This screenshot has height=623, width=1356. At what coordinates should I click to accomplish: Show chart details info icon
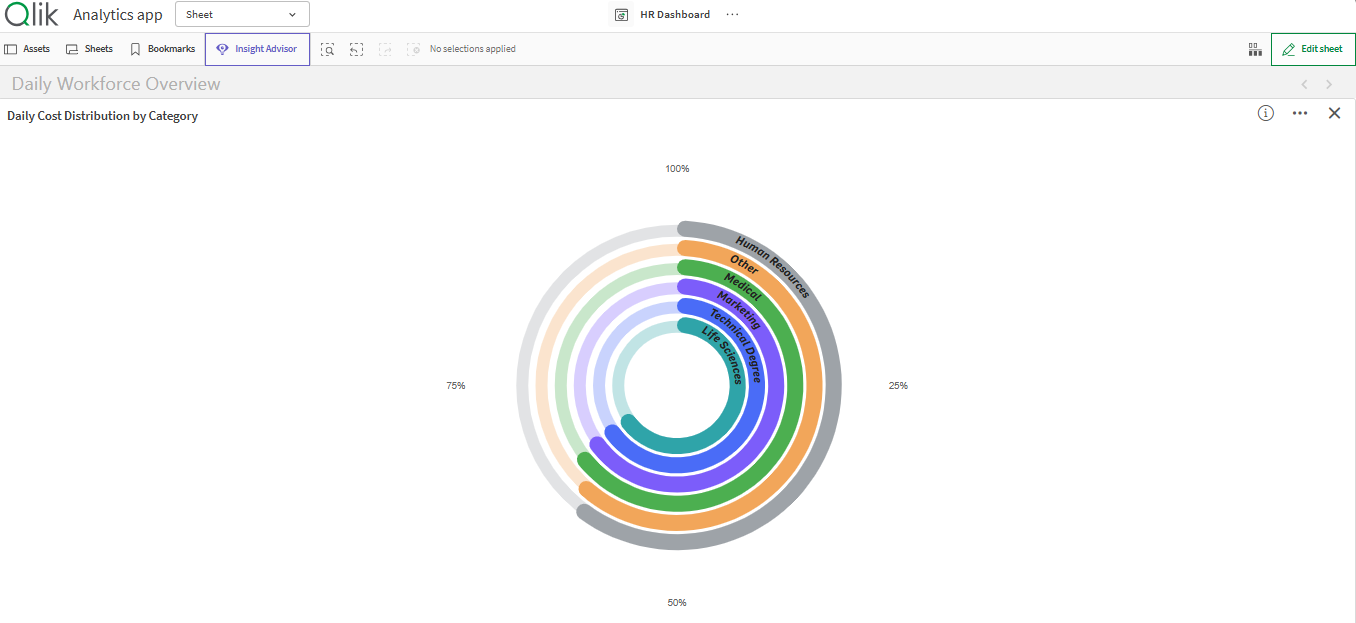pyautogui.click(x=1265, y=113)
